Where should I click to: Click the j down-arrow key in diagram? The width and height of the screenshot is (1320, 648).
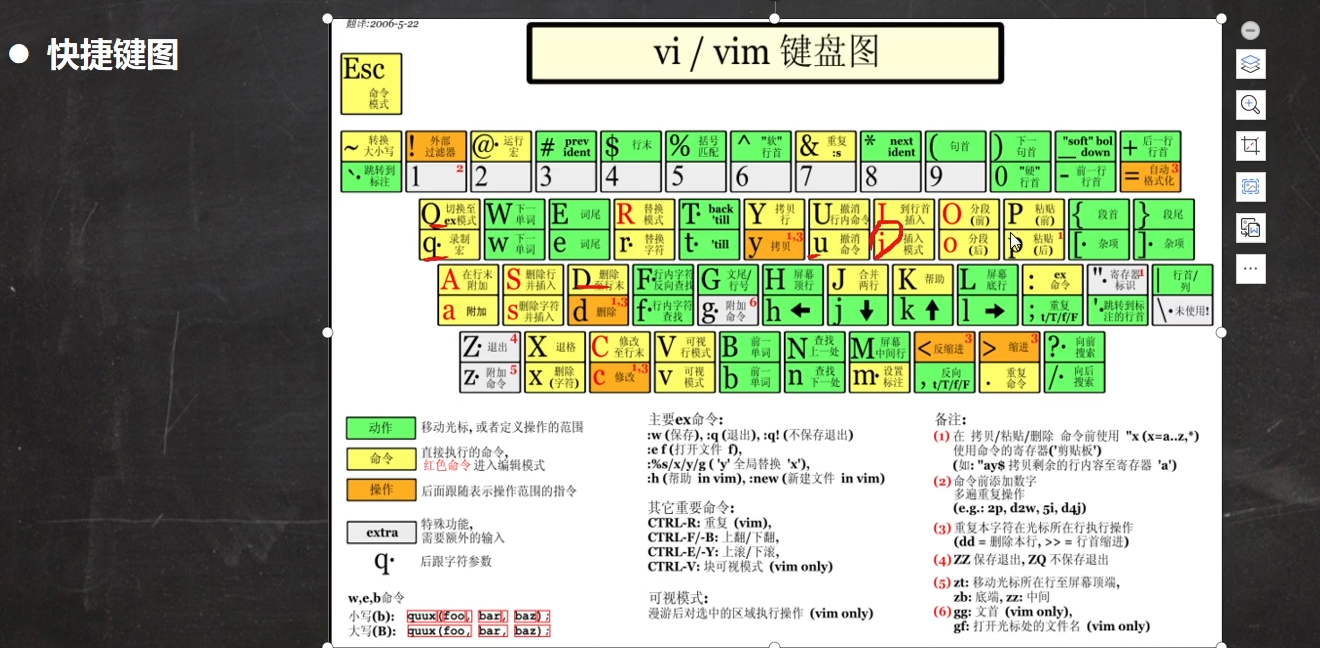858,311
